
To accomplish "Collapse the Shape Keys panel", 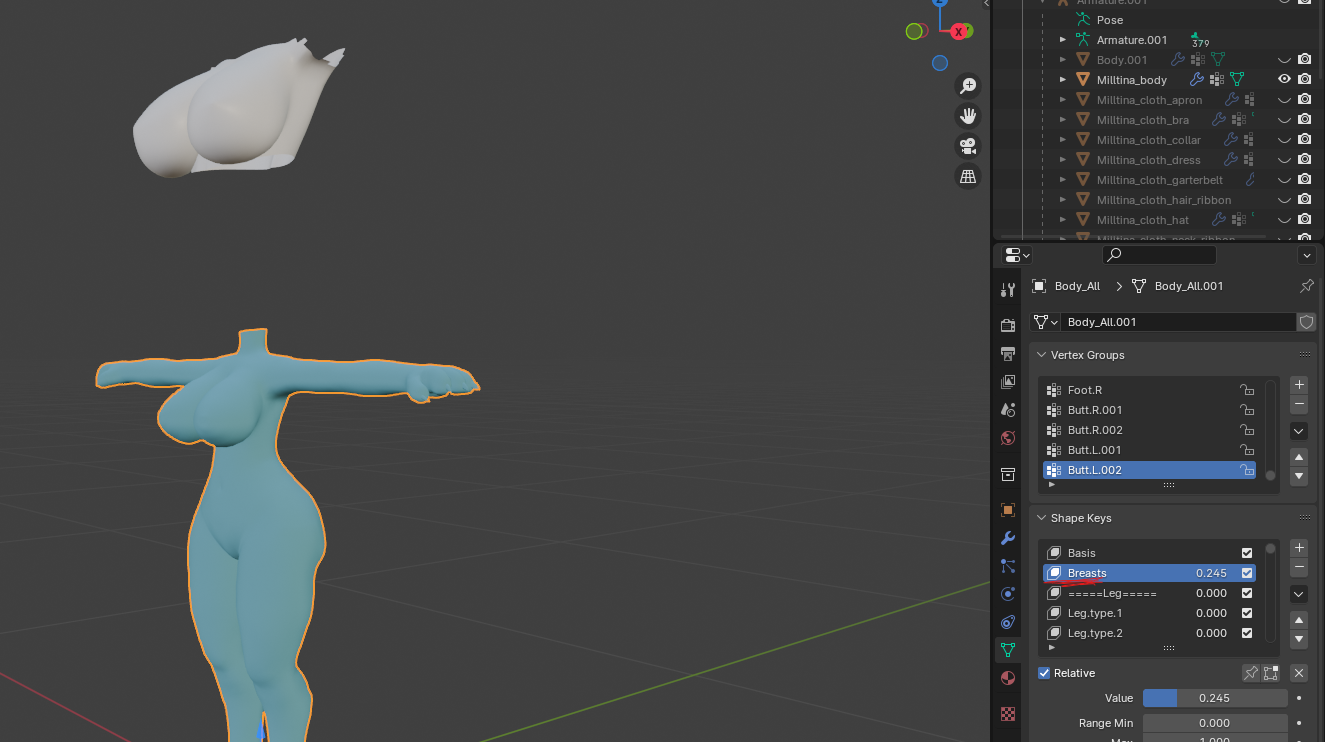I will pyautogui.click(x=1041, y=518).
